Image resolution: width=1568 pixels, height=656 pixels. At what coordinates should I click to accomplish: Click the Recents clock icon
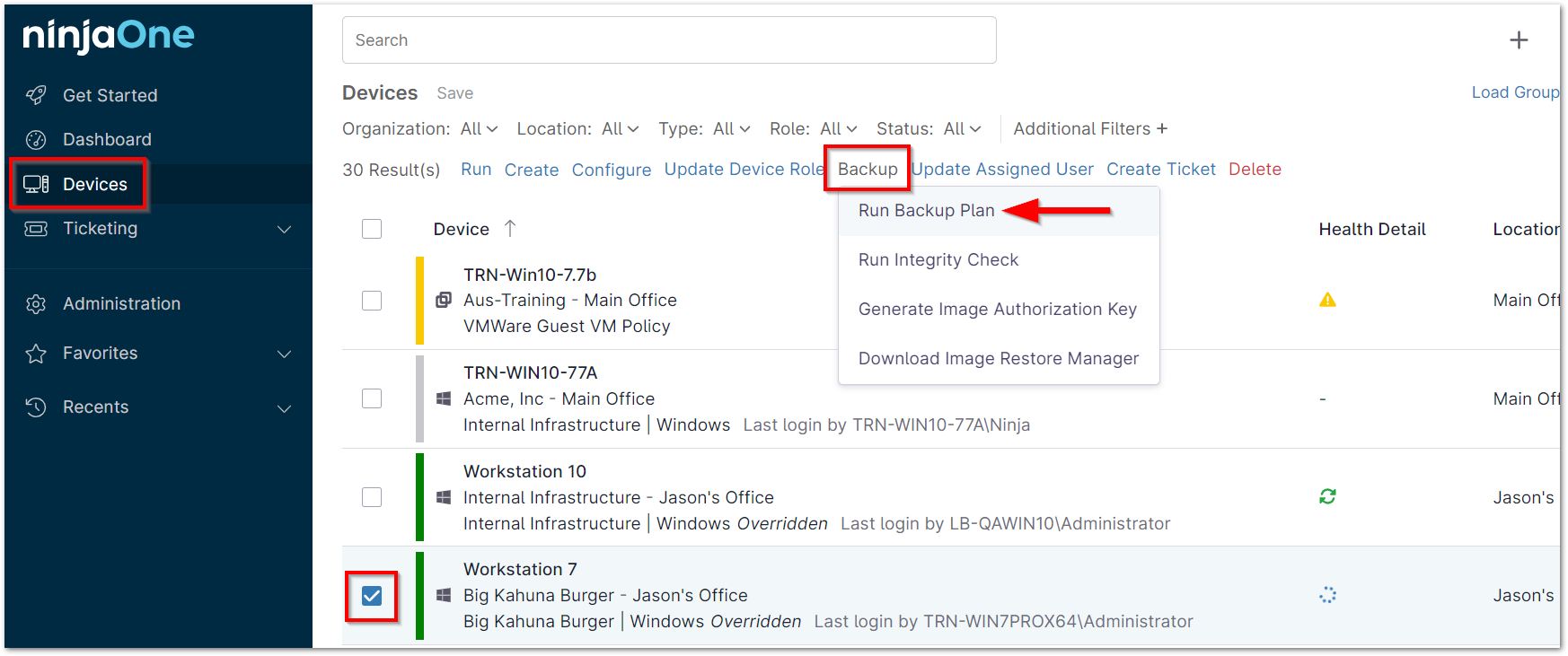pos(36,407)
